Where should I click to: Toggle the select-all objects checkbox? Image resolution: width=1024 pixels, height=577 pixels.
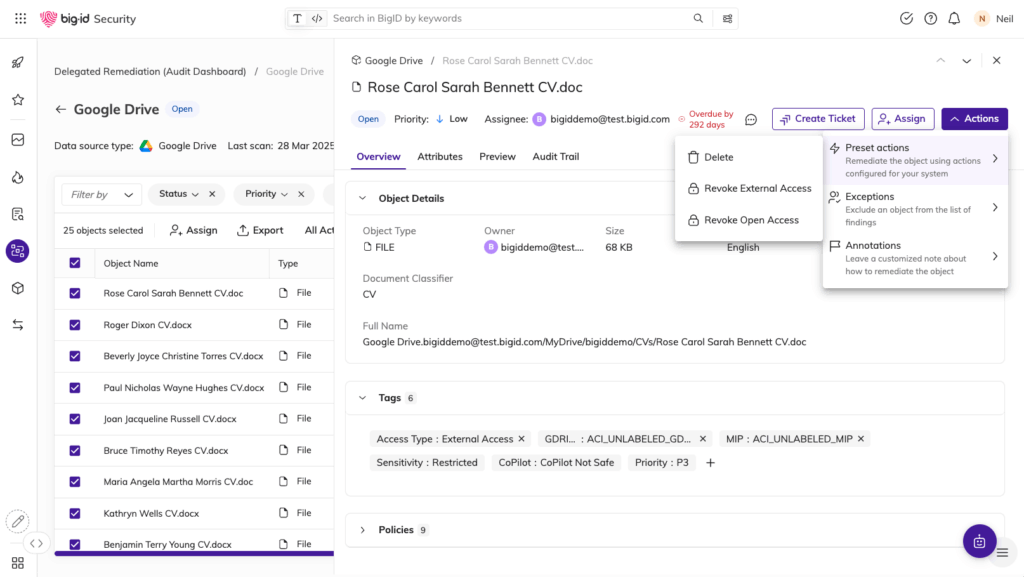click(x=75, y=263)
